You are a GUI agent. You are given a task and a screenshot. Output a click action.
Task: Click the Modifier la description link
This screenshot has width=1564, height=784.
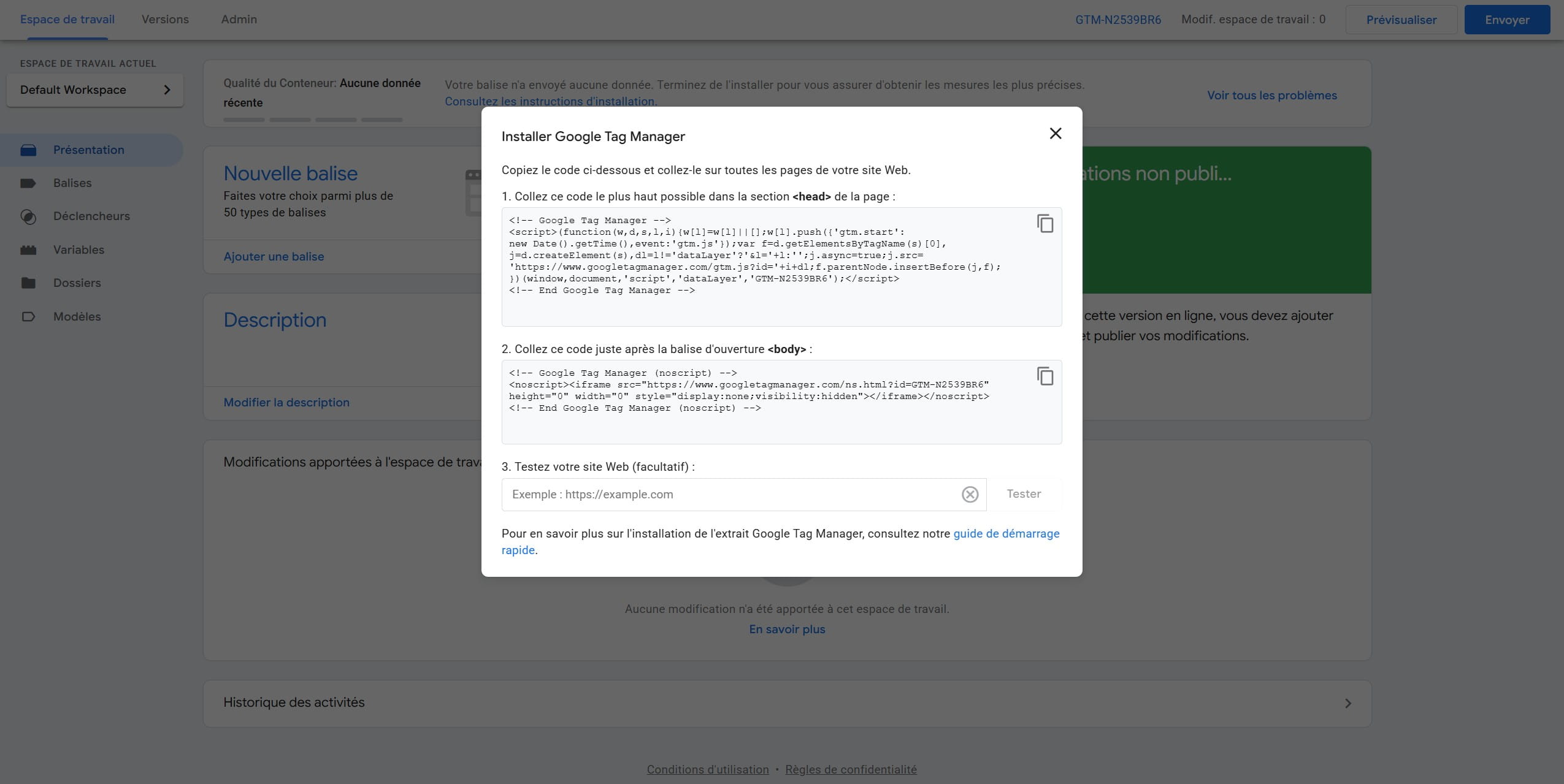(286, 403)
